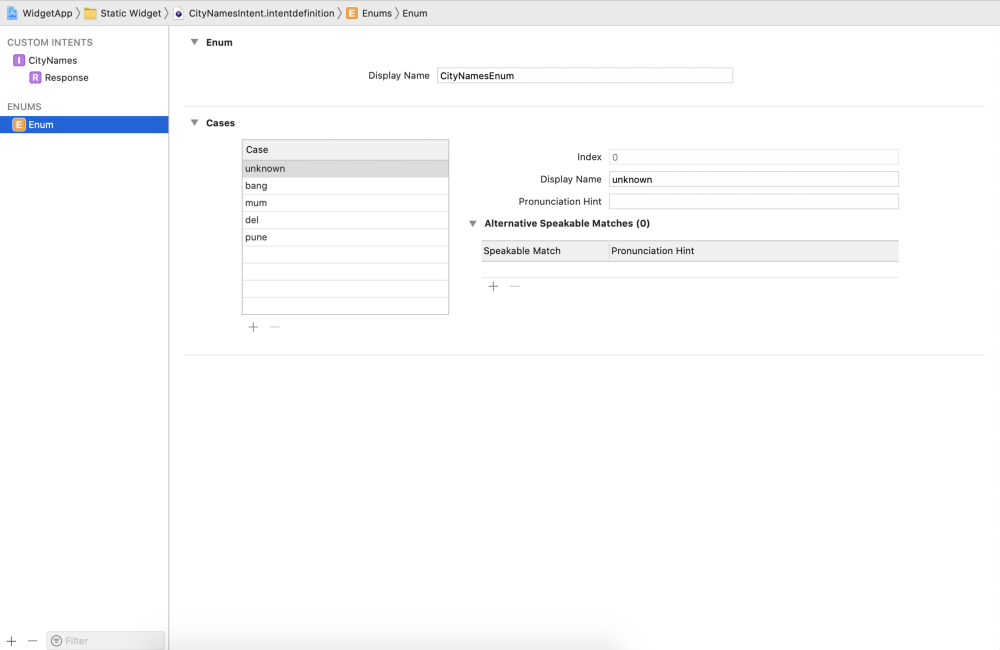Add new intent with sidebar plus button

(x=11, y=640)
